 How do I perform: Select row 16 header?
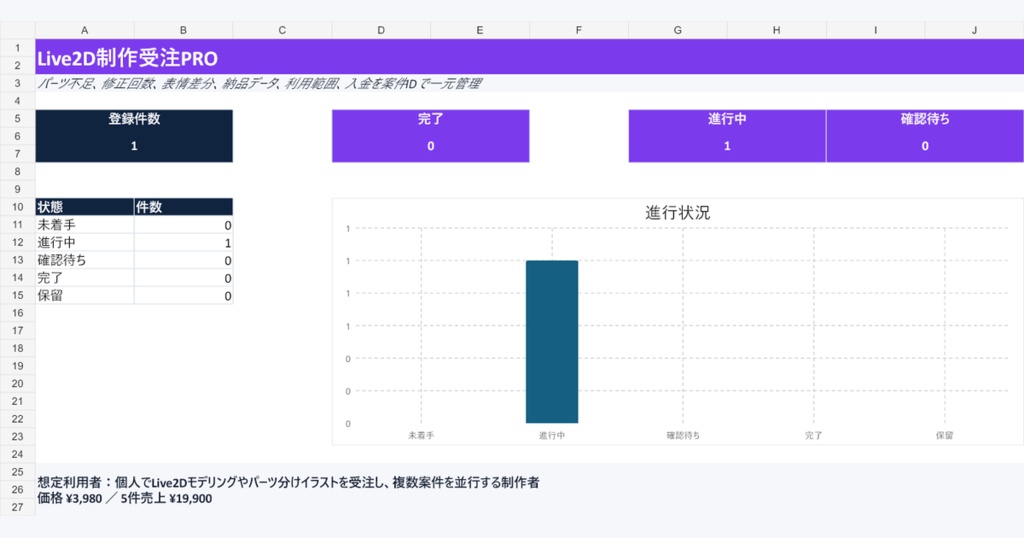[18, 313]
